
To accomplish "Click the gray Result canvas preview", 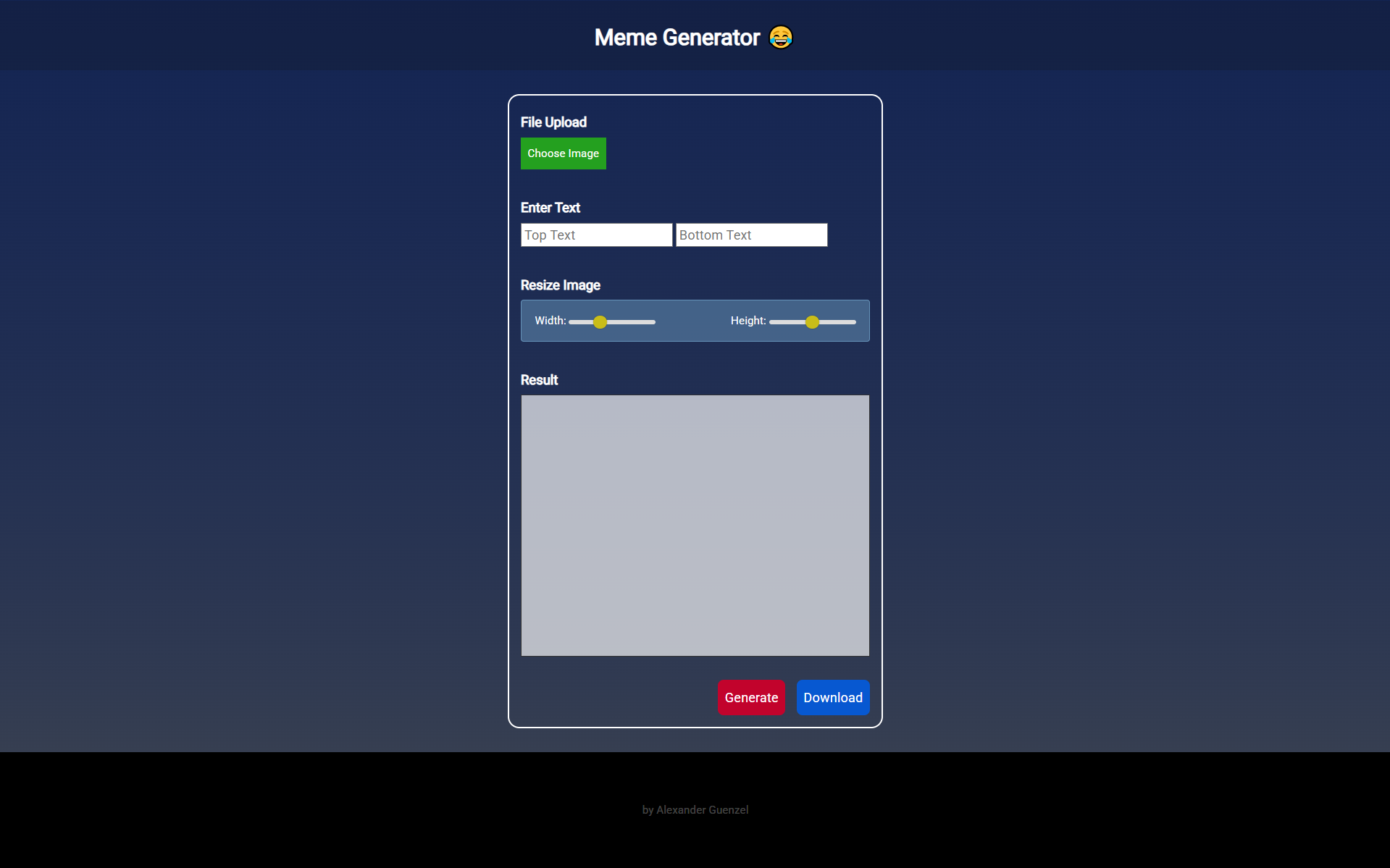I will pyautogui.click(x=695, y=526).
